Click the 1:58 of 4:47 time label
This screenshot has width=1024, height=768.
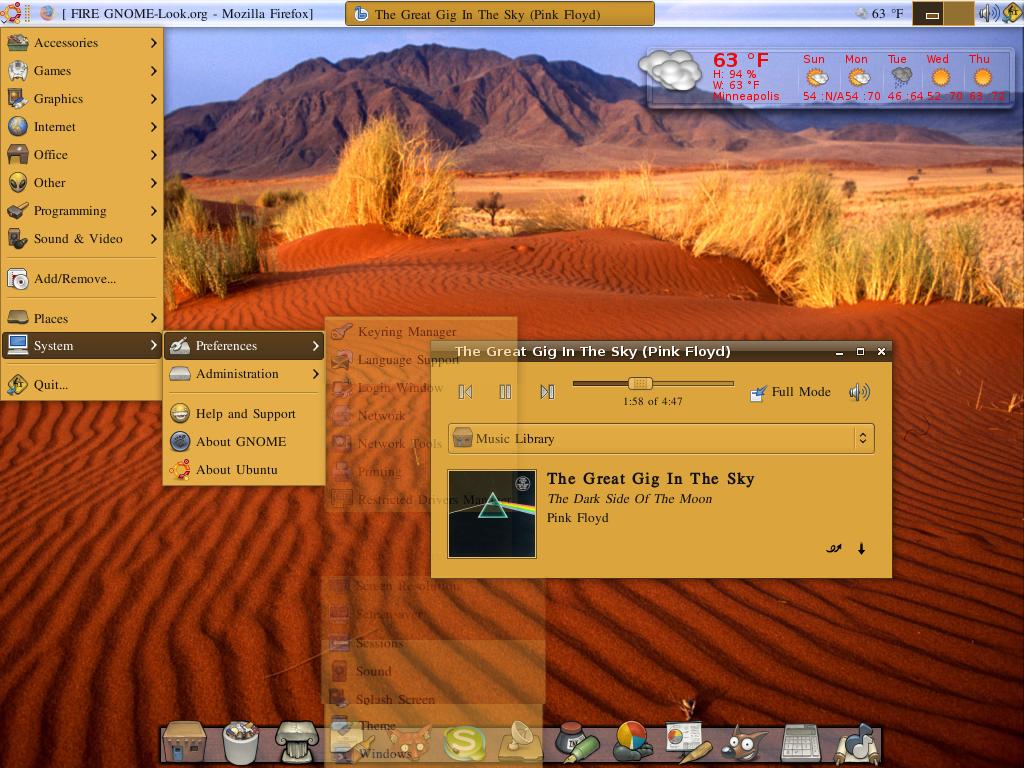click(652, 402)
